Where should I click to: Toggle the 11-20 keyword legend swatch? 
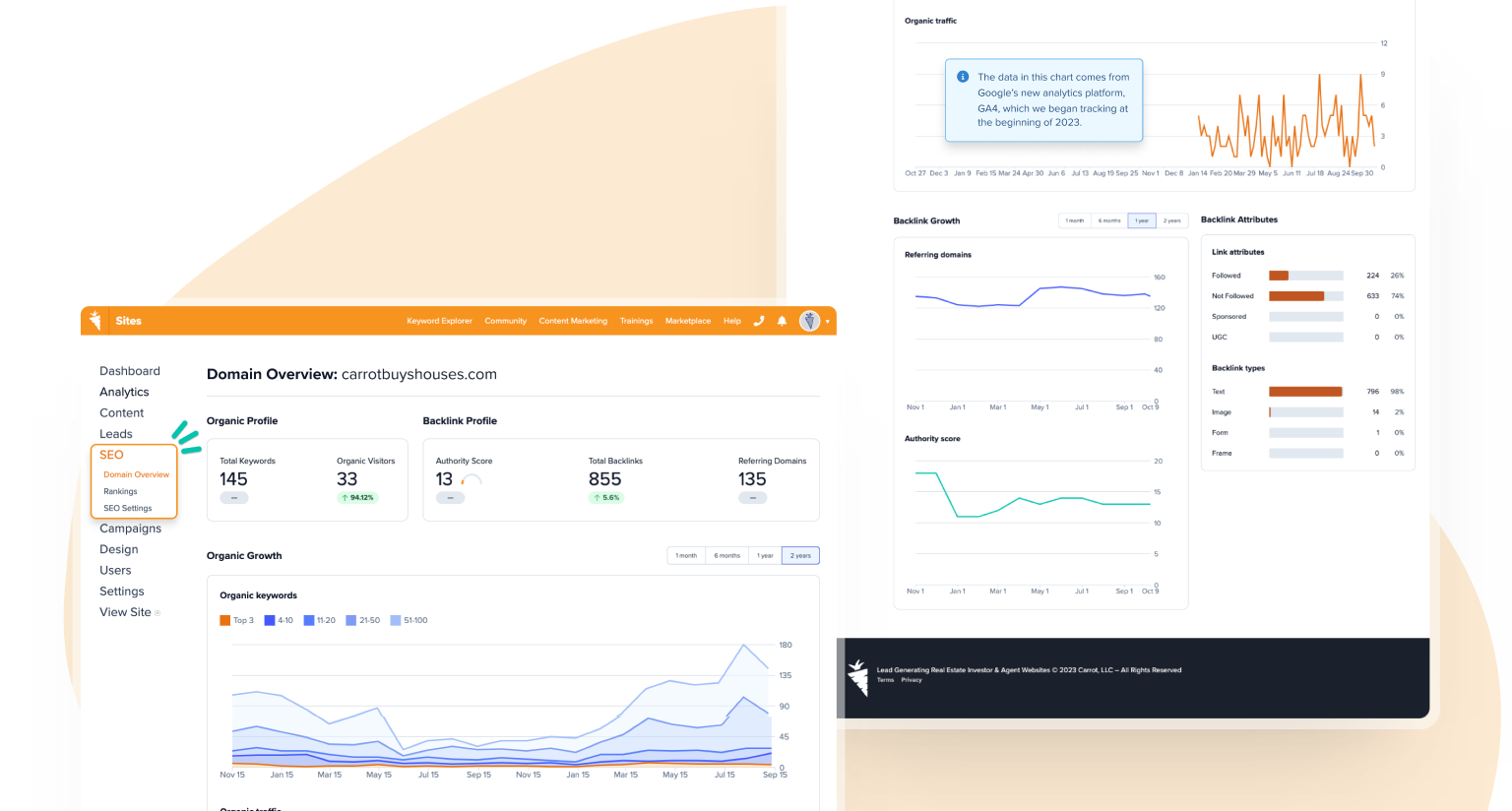point(309,620)
